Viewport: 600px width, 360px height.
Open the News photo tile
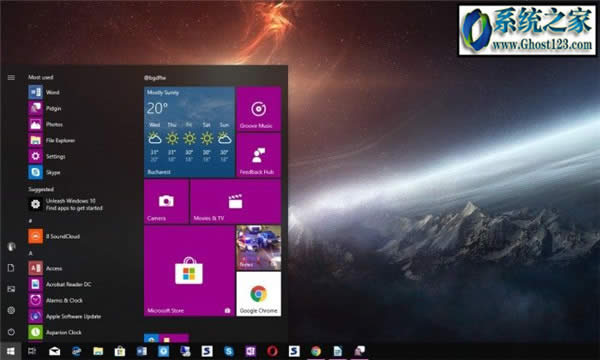click(258, 248)
